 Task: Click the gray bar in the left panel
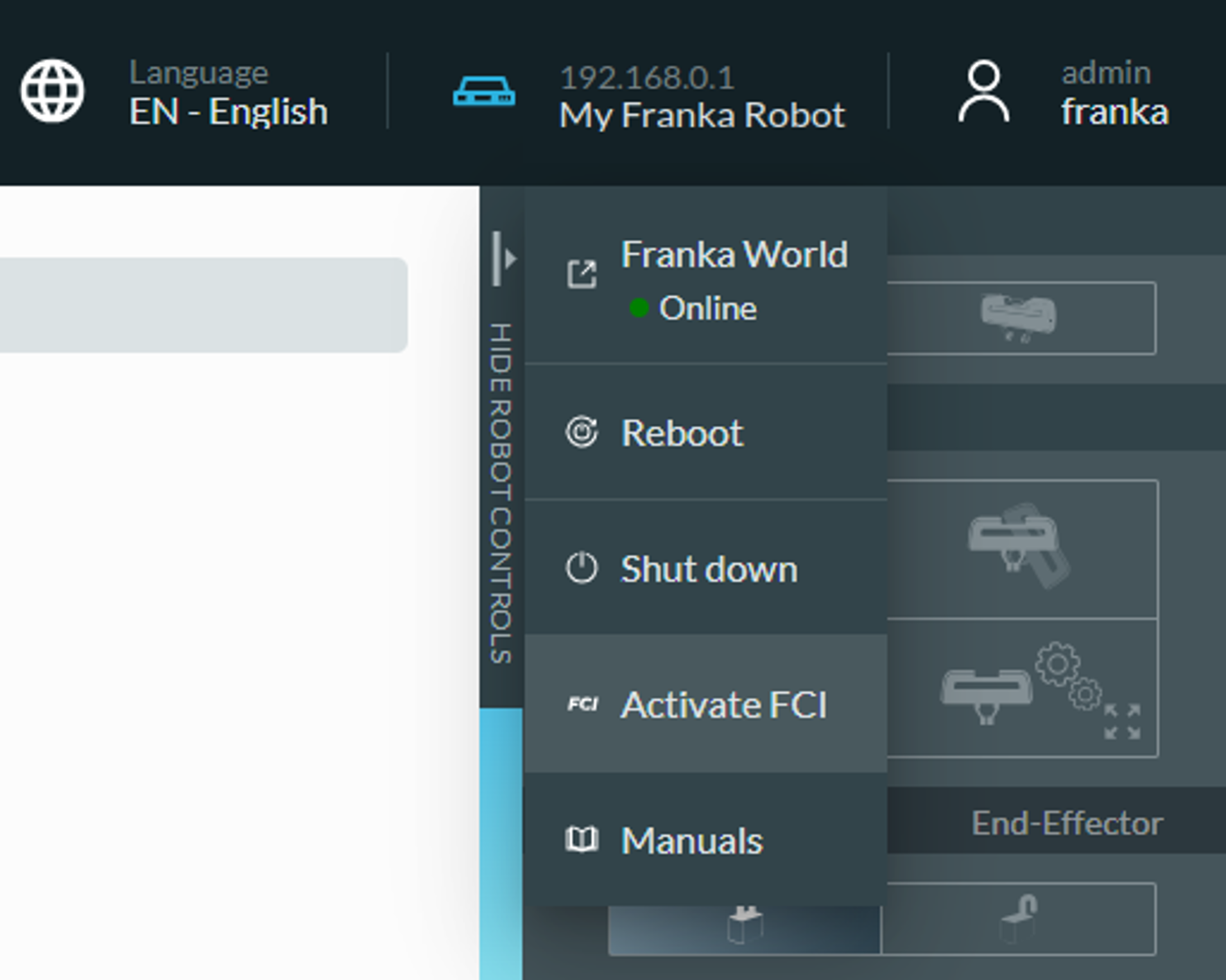point(201,305)
